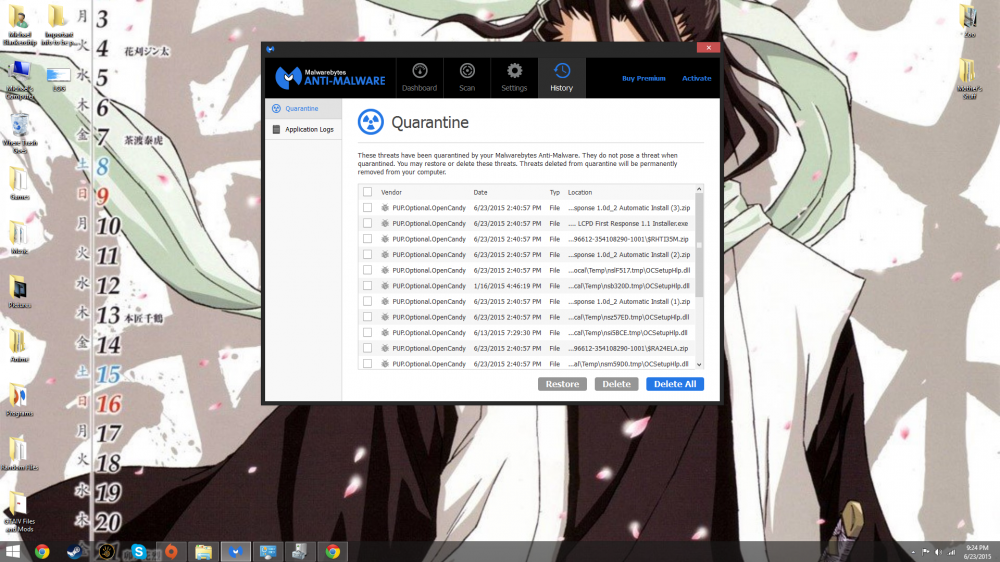Select the History tab
Viewport: 1000px width, 562px height.
coord(561,78)
